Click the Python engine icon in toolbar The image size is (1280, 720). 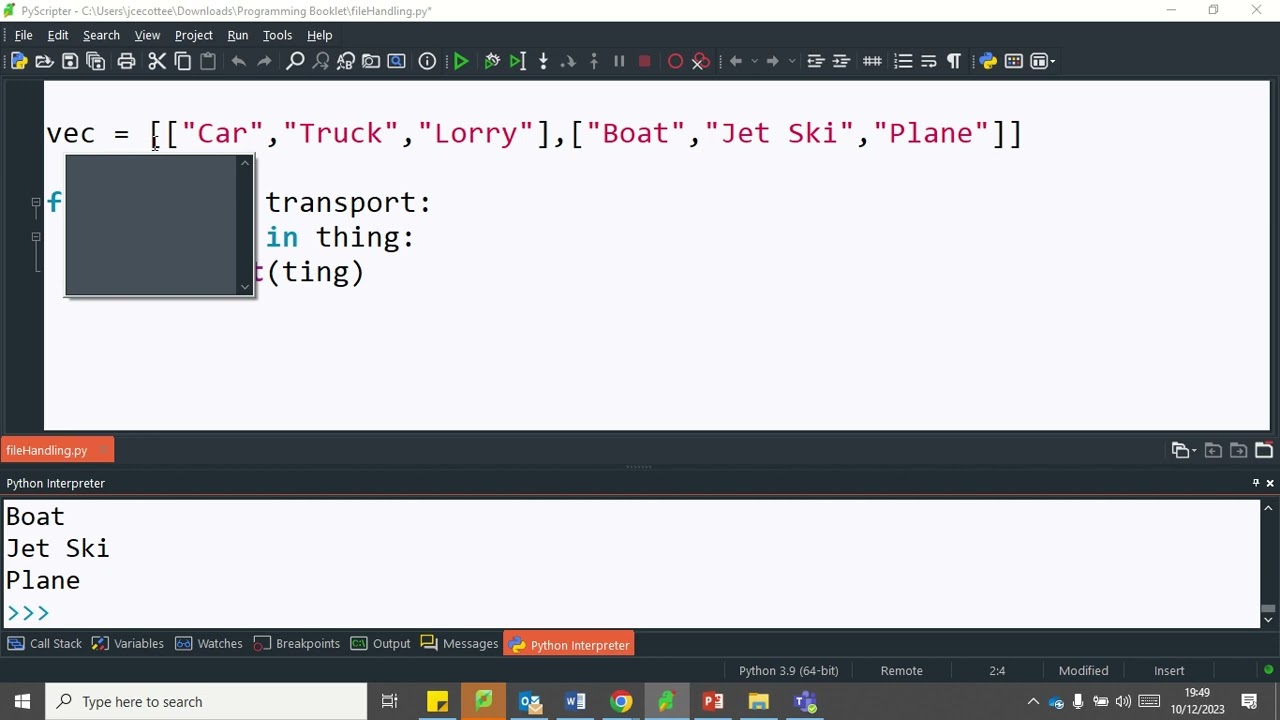[x=988, y=61]
